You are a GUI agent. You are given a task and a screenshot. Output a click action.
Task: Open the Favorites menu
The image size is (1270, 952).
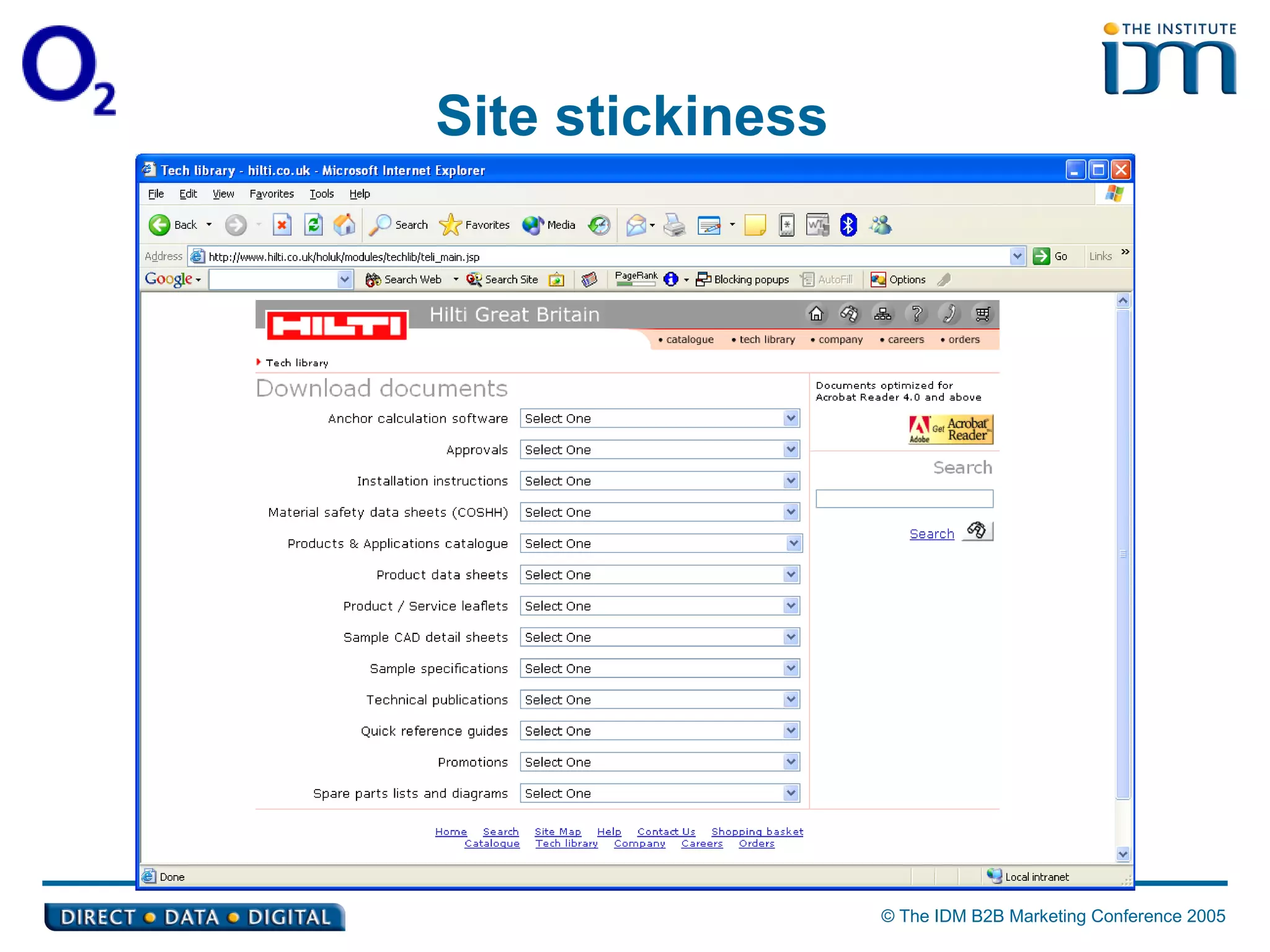(x=272, y=194)
